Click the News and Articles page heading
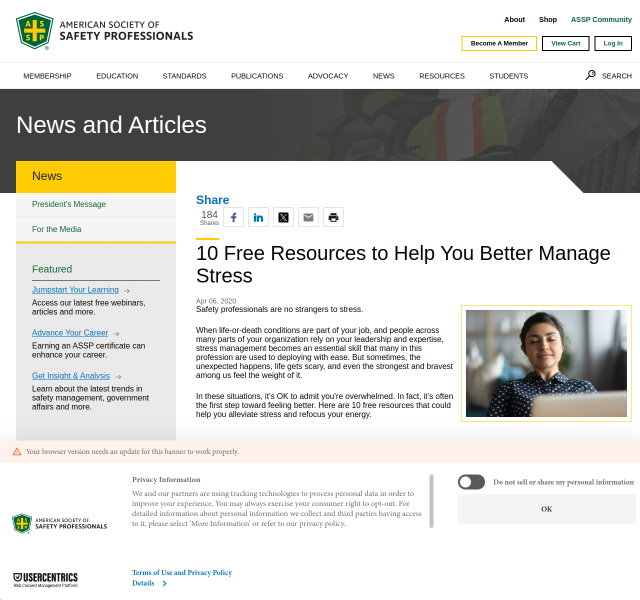 [x=111, y=124]
